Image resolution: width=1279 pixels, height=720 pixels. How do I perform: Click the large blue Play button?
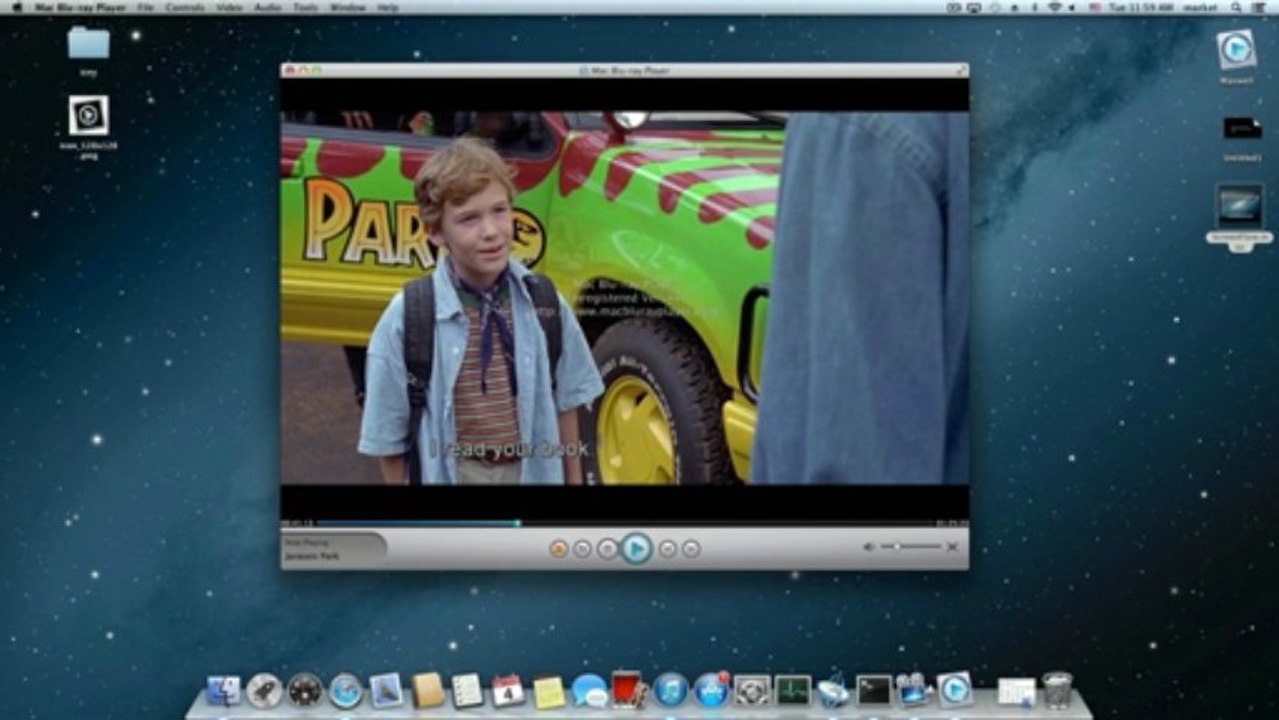[636, 548]
